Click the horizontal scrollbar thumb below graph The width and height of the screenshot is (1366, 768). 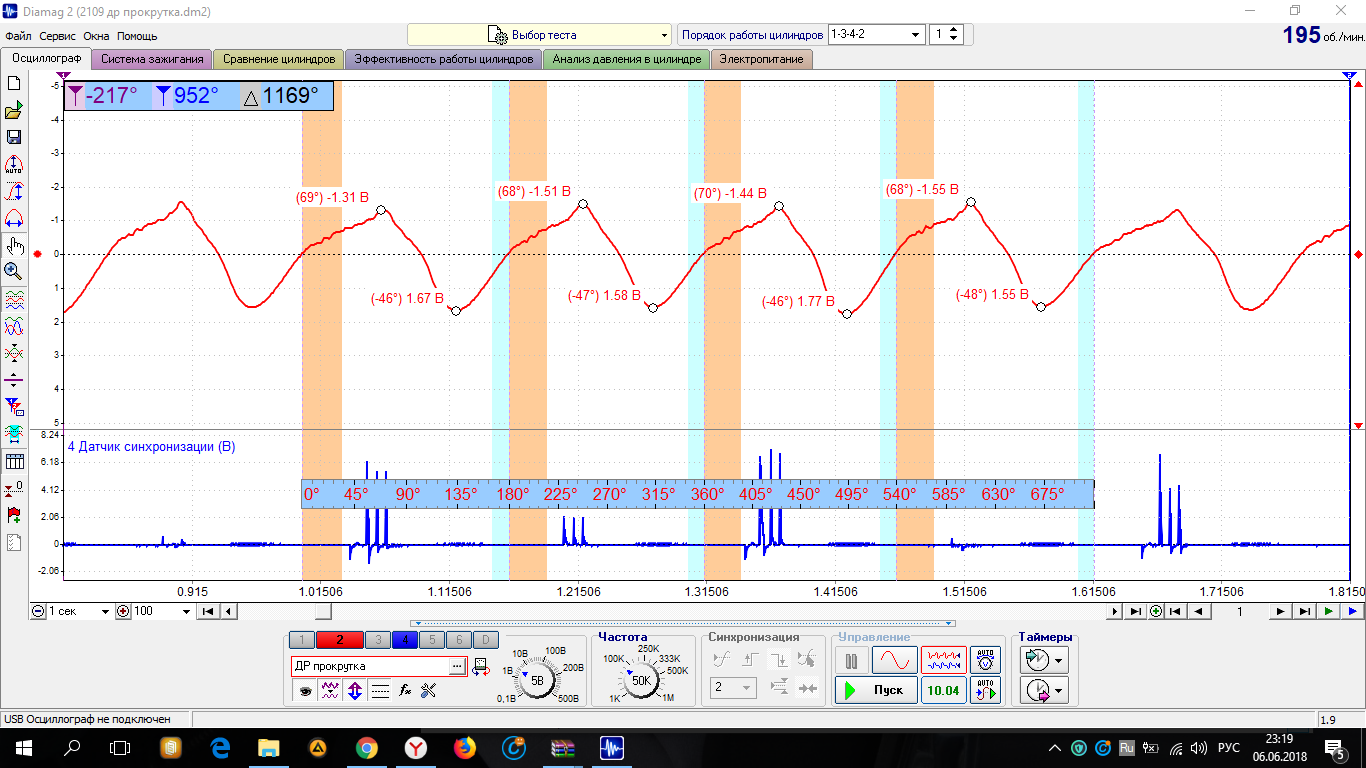324,611
